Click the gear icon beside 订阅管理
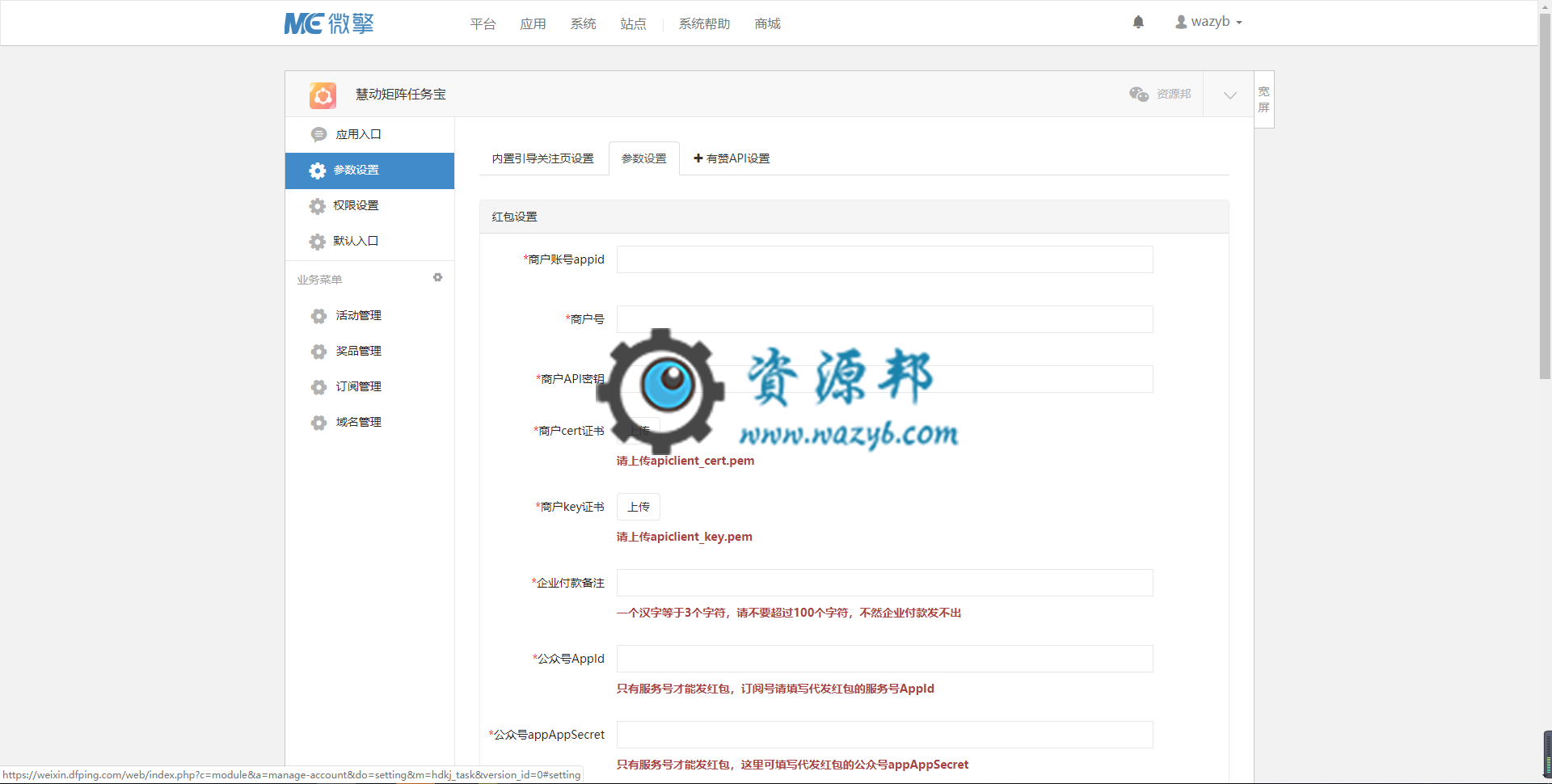 318,387
